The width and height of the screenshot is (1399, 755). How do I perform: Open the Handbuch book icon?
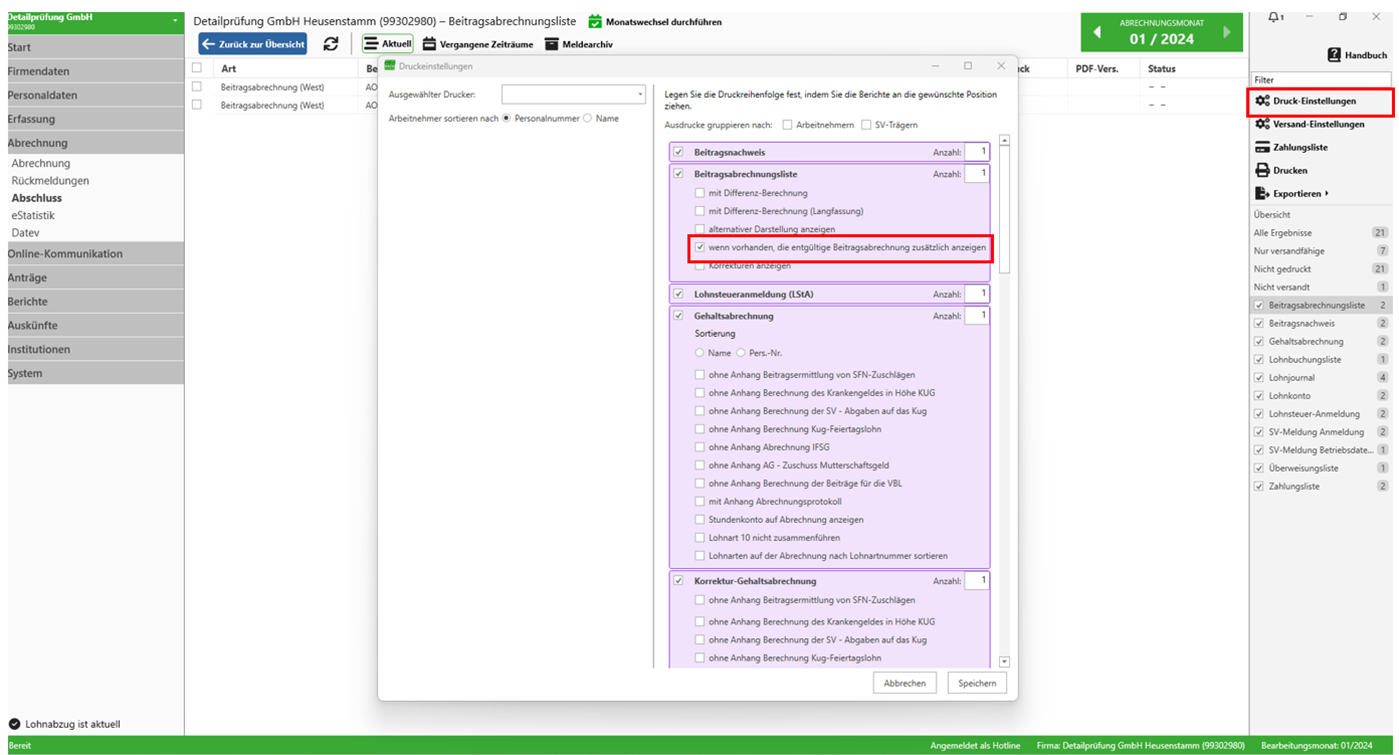[x=1334, y=56]
